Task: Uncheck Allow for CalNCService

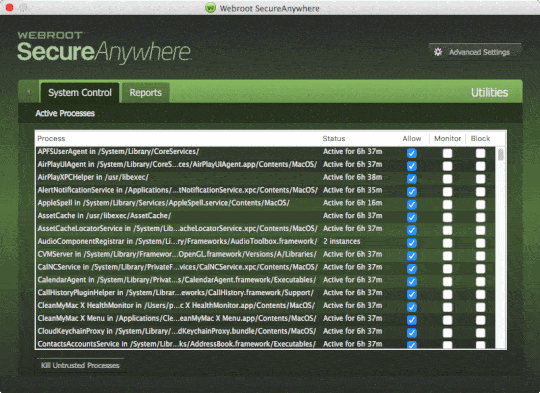Action: [412, 269]
